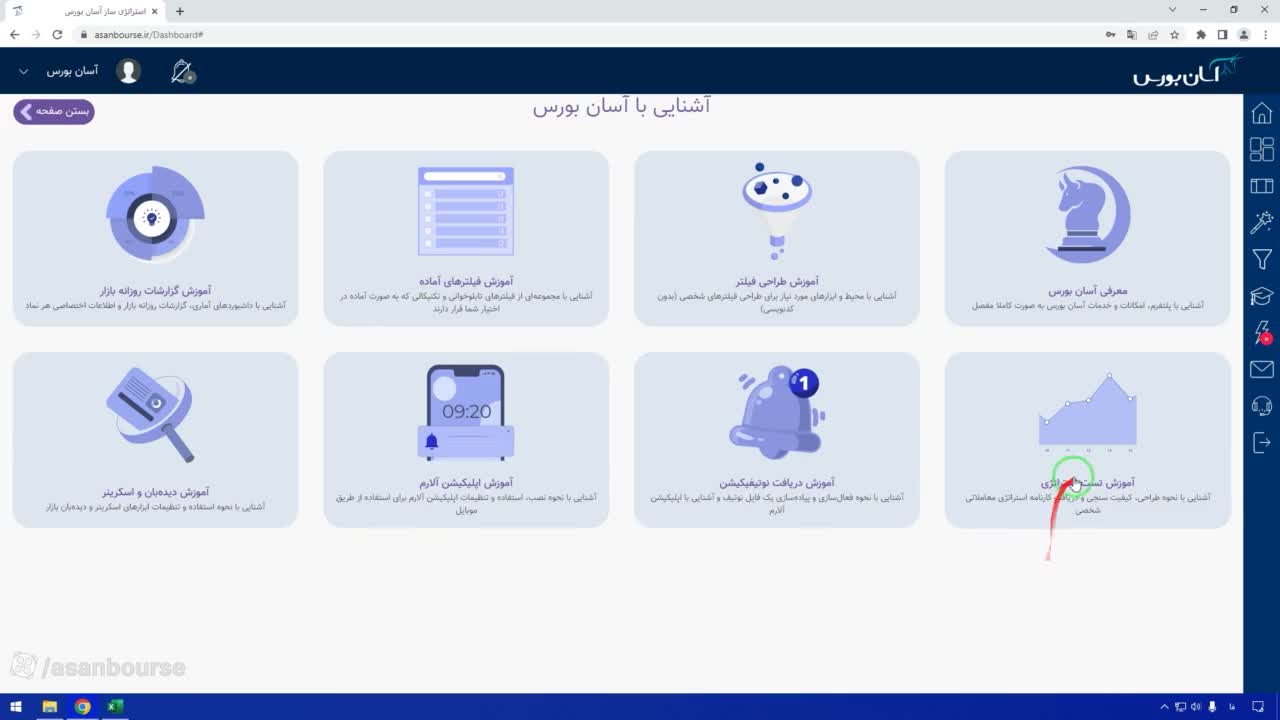Open the آموزش طراحی فیلتر funnel illustration
Image resolution: width=1280 pixels, height=720 pixels.
[x=776, y=211]
